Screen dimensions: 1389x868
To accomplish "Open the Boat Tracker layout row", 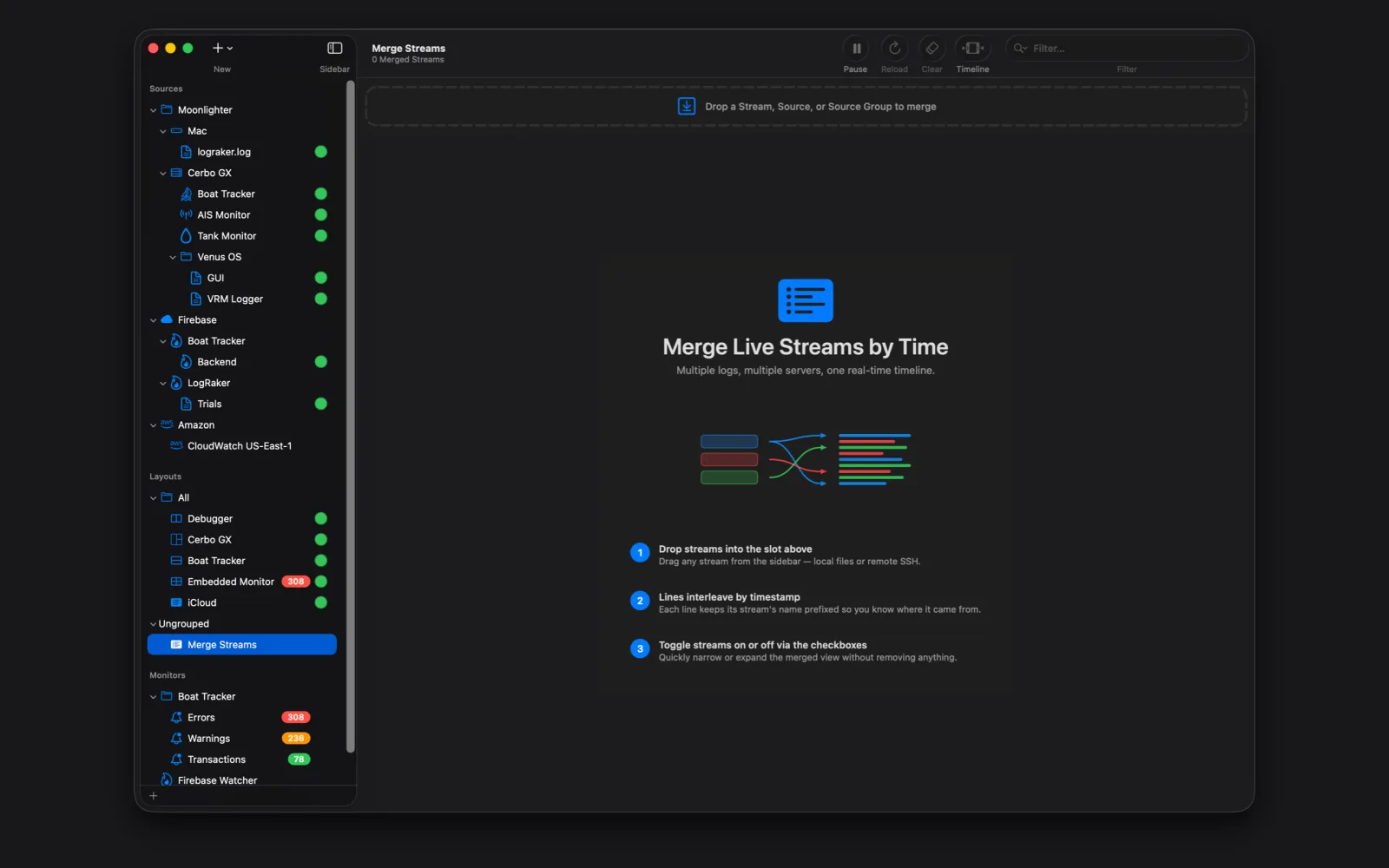I will click(242, 561).
